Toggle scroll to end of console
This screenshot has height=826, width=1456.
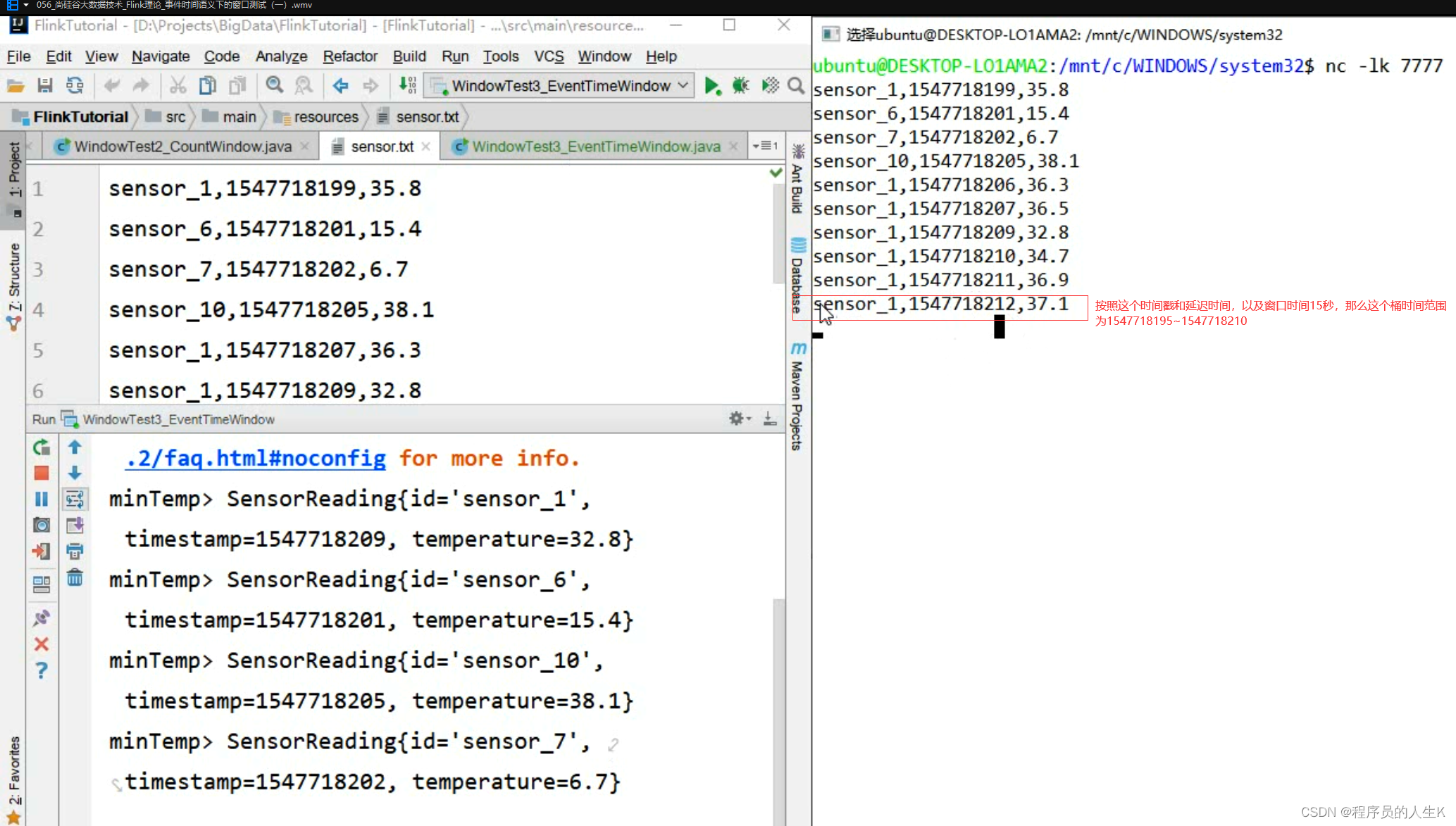[x=75, y=526]
